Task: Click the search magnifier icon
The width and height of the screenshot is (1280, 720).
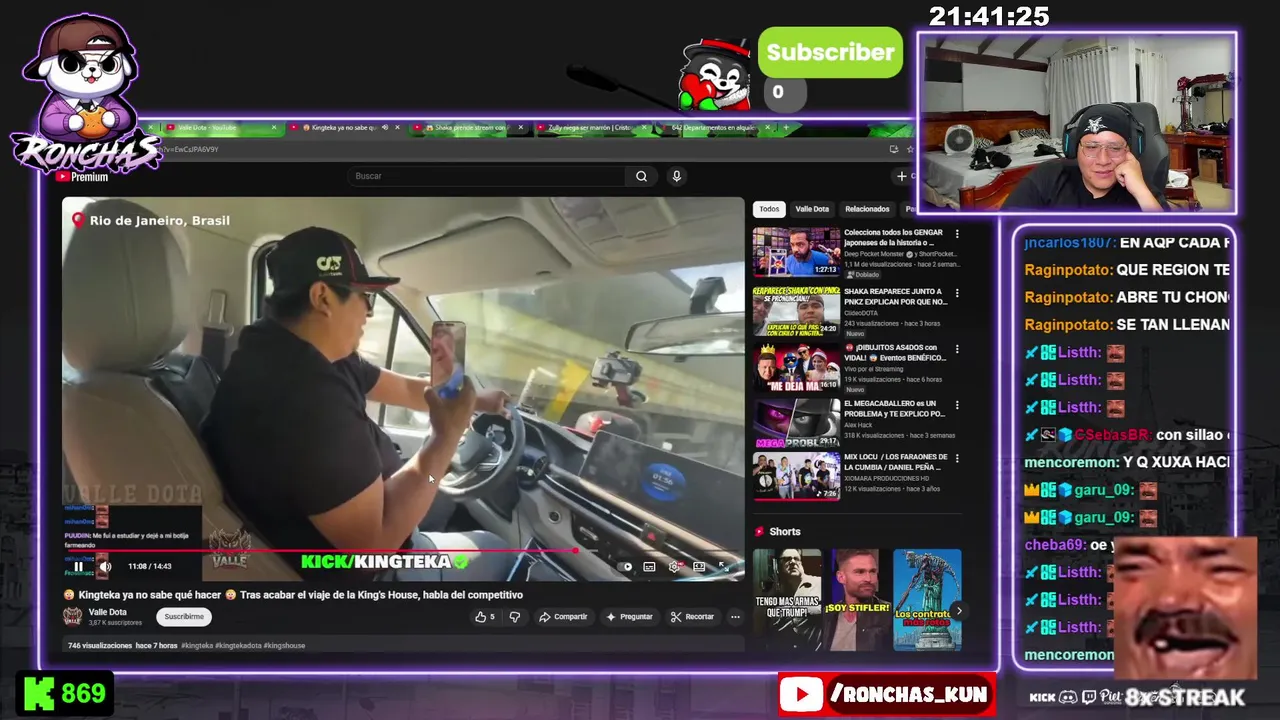Action: point(641,176)
